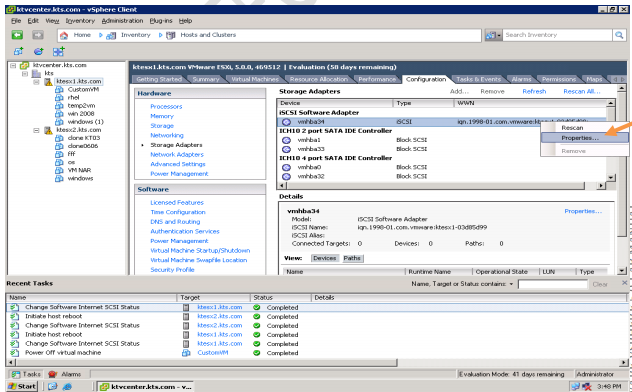Switch to the Performance tab
This screenshot has width=632, height=392.
[377, 79]
